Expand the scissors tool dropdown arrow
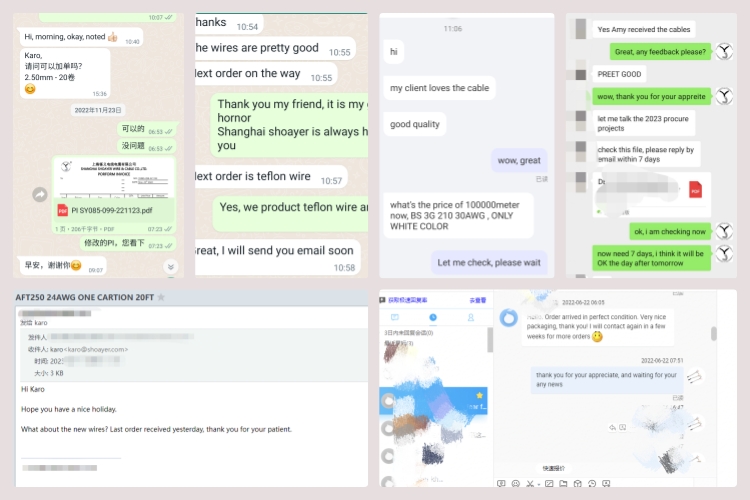The height and width of the screenshot is (500, 750). click(x=539, y=485)
